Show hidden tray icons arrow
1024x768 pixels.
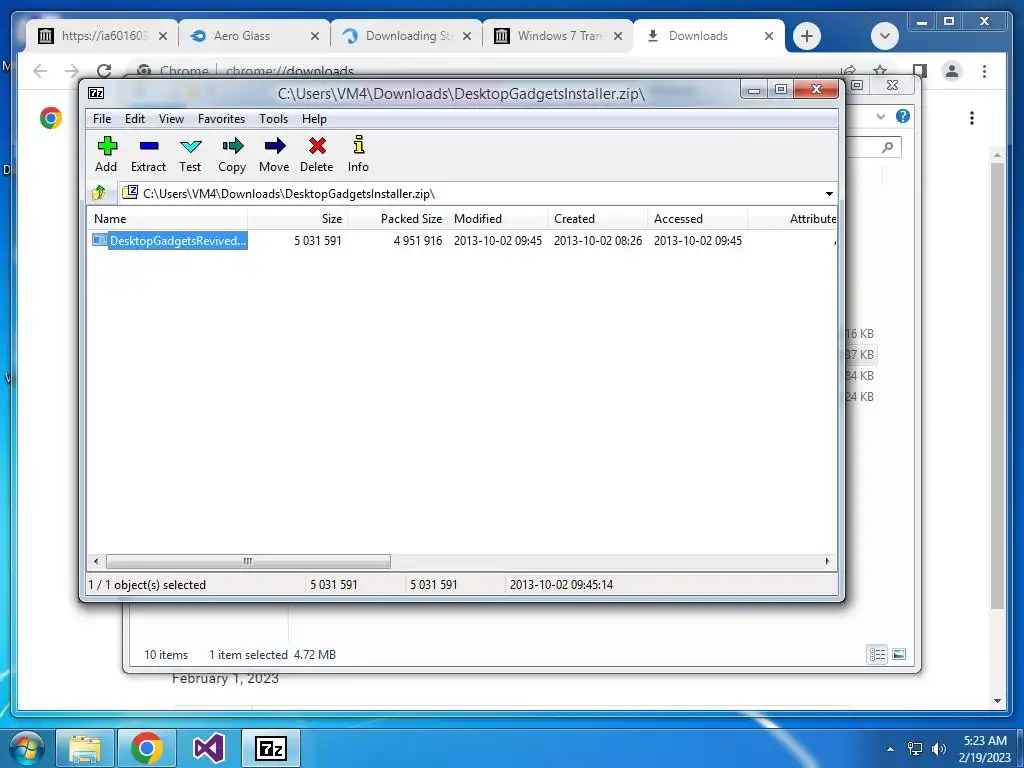pyautogui.click(x=890, y=749)
